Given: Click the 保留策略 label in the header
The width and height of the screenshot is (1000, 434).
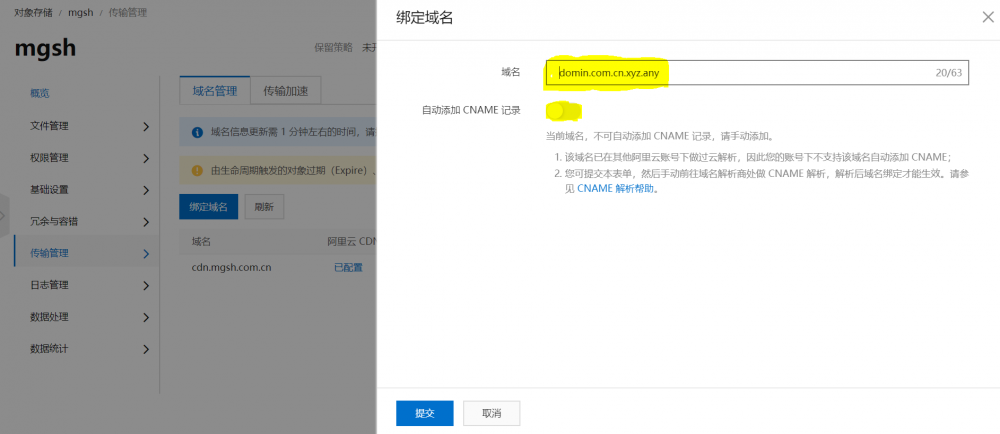Looking at the screenshot, I should pyautogui.click(x=333, y=47).
